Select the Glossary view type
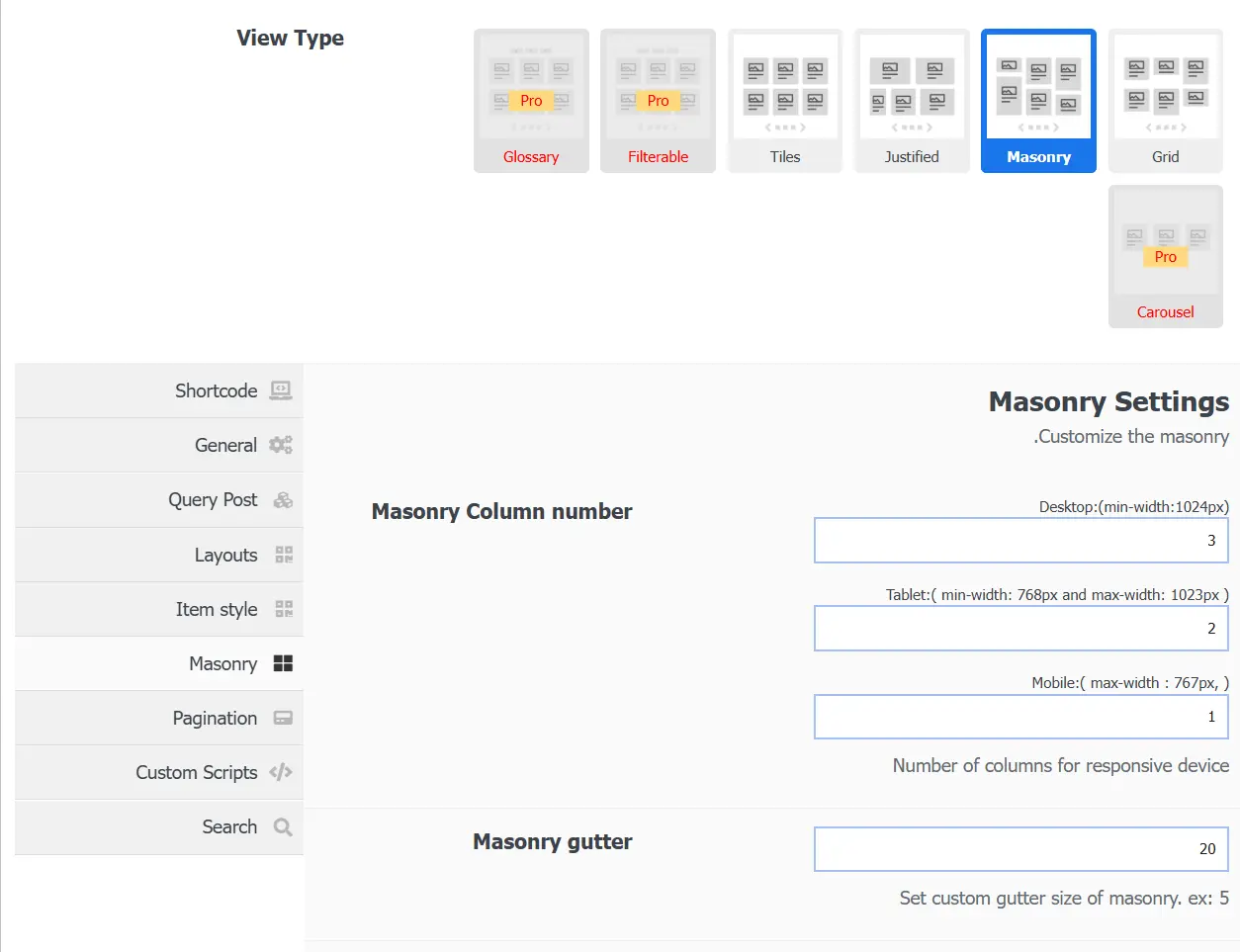Viewport: 1240px width, 952px height. (531, 101)
